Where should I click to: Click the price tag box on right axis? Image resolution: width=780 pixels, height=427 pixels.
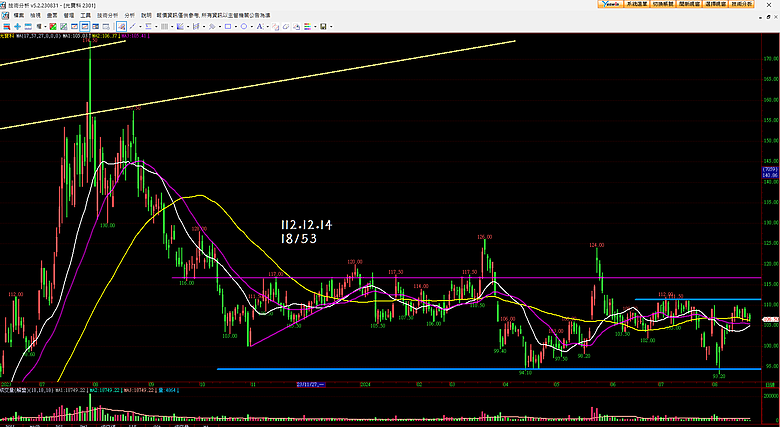coord(770,172)
